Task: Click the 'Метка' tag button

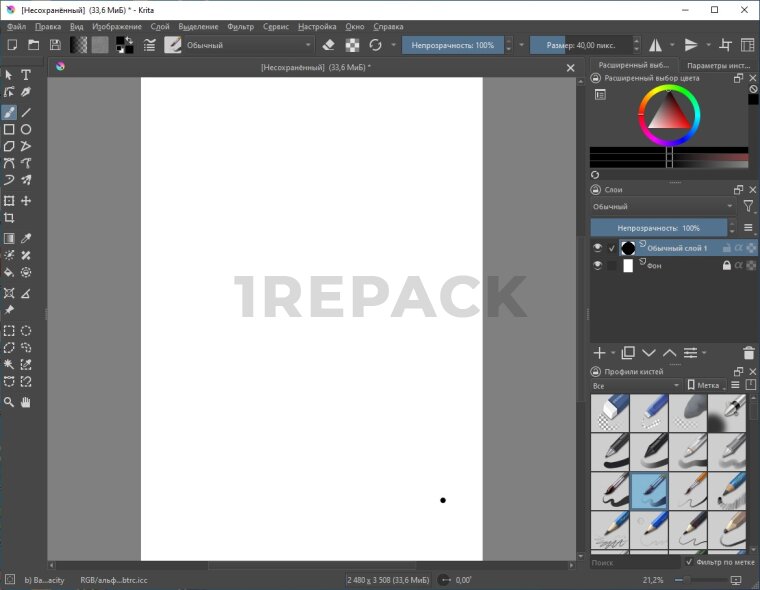Action: 704,385
